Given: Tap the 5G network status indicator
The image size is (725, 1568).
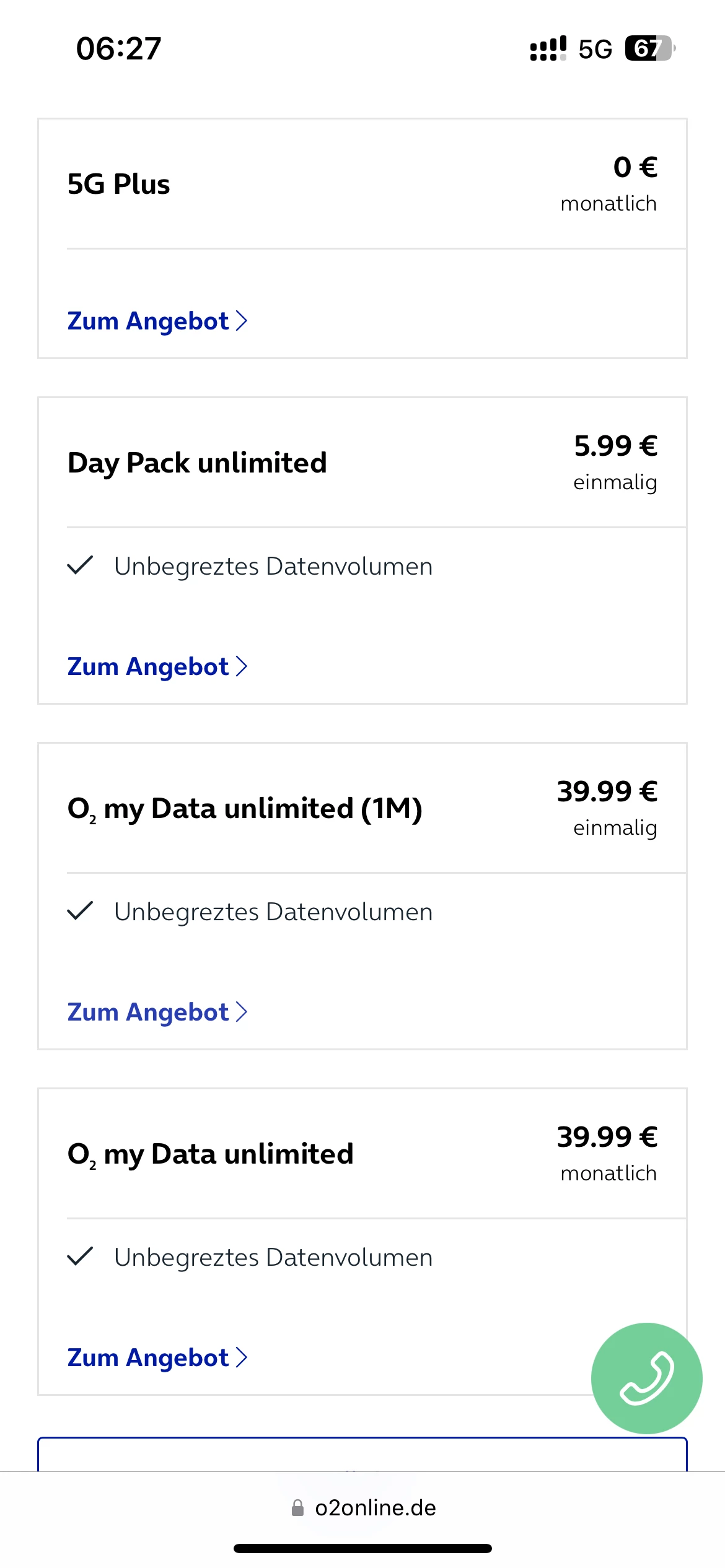Looking at the screenshot, I should point(595,49).
